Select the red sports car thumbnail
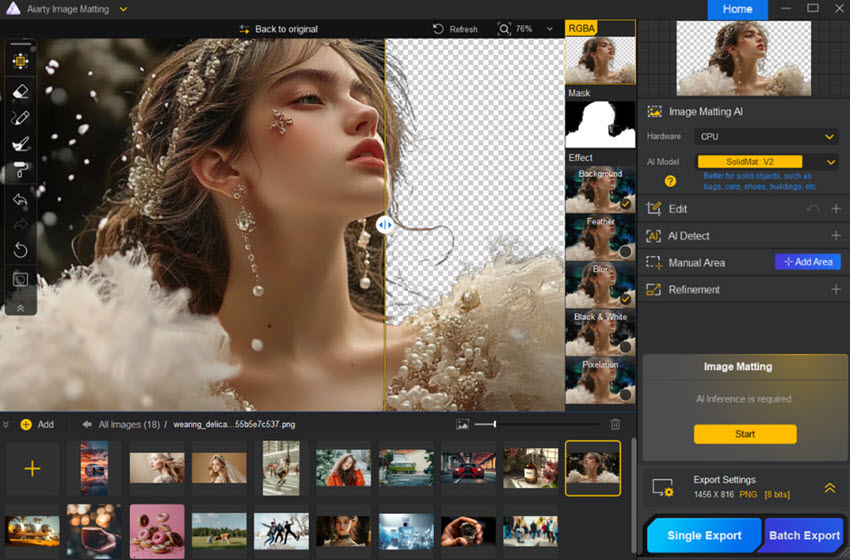Image resolution: width=850 pixels, height=560 pixels. 468,468
